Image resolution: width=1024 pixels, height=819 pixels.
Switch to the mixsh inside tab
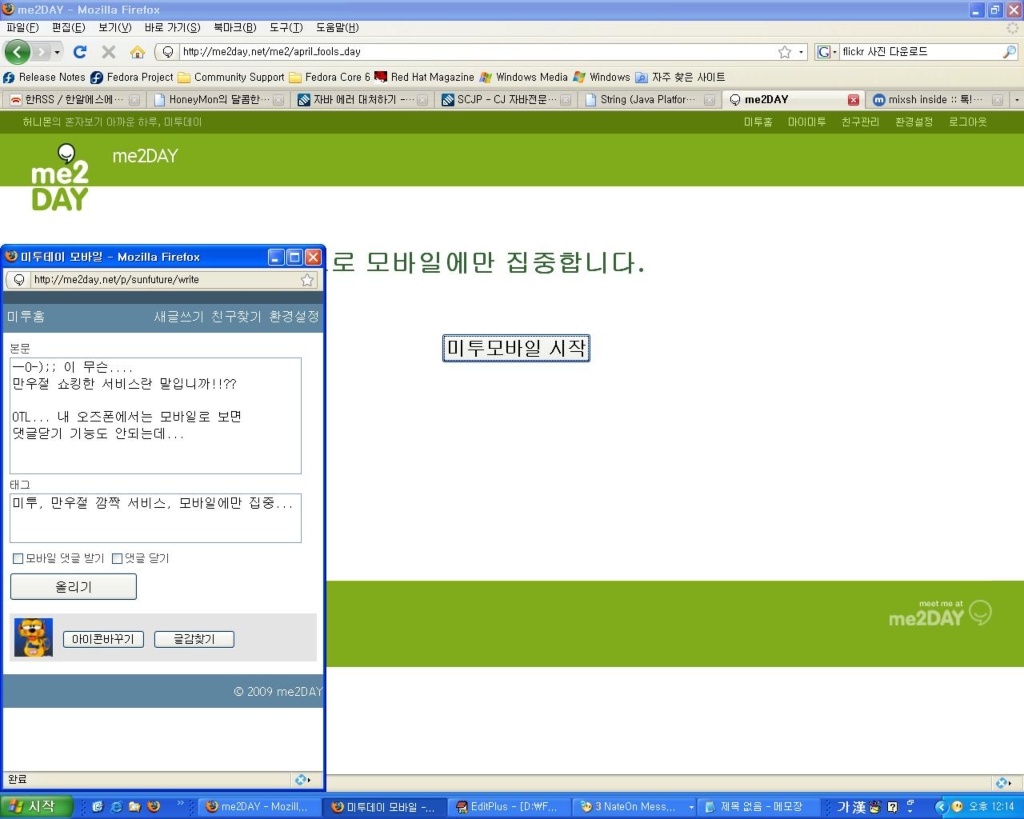tap(937, 100)
